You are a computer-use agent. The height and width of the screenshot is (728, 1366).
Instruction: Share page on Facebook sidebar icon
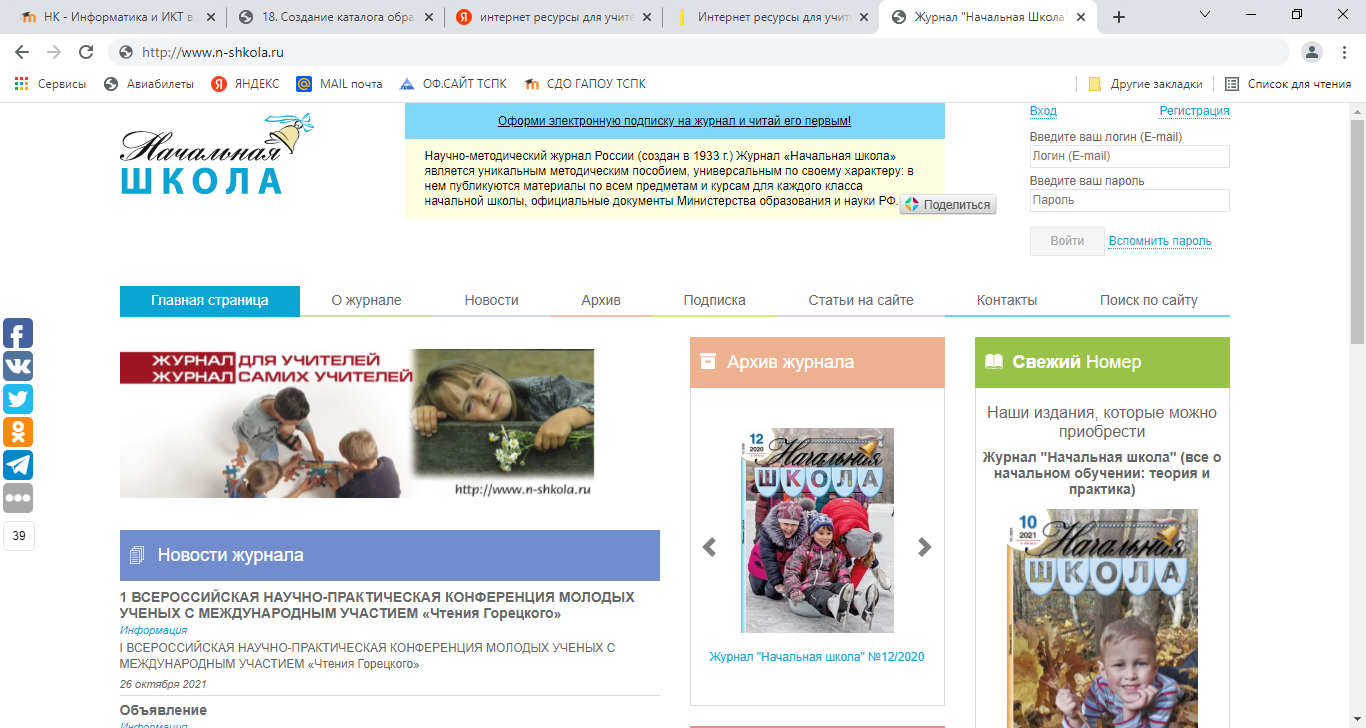pos(18,333)
